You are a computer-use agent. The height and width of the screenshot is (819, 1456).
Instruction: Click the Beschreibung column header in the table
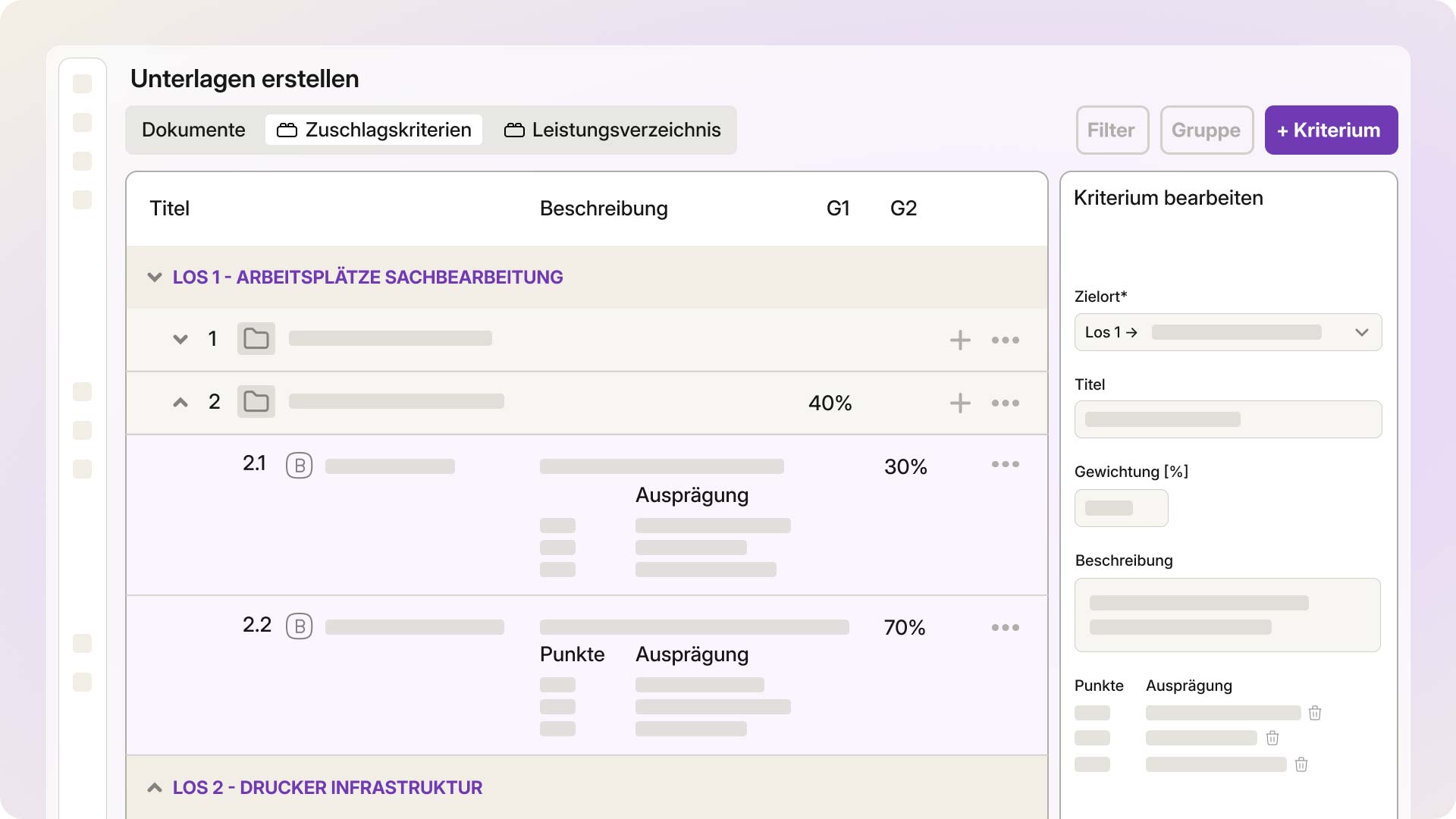click(x=604, y=209)
